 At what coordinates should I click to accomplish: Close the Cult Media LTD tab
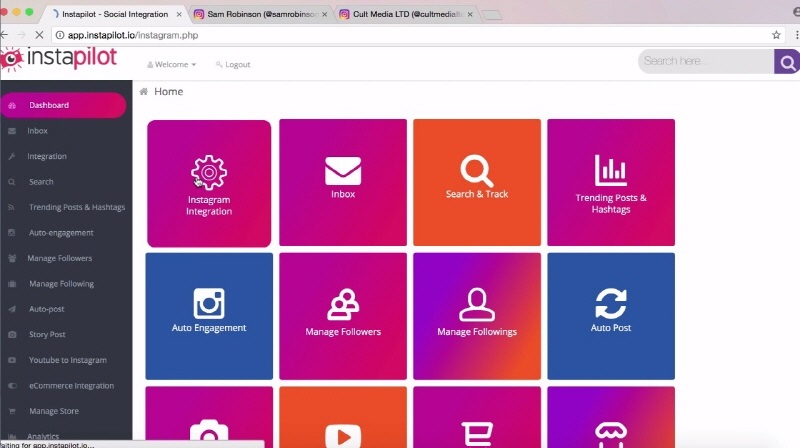(x=470, y=14)
